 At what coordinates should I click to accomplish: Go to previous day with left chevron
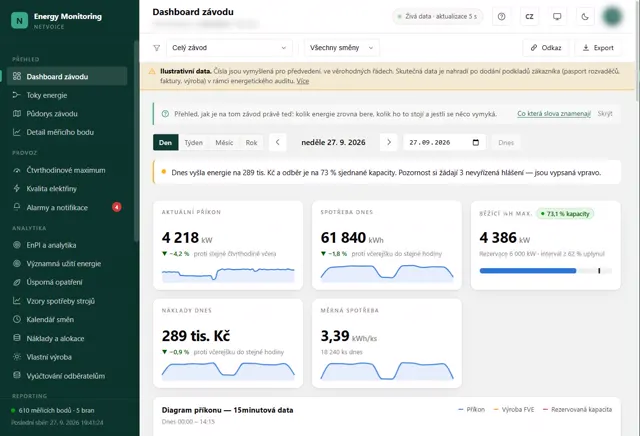[278, 142]
